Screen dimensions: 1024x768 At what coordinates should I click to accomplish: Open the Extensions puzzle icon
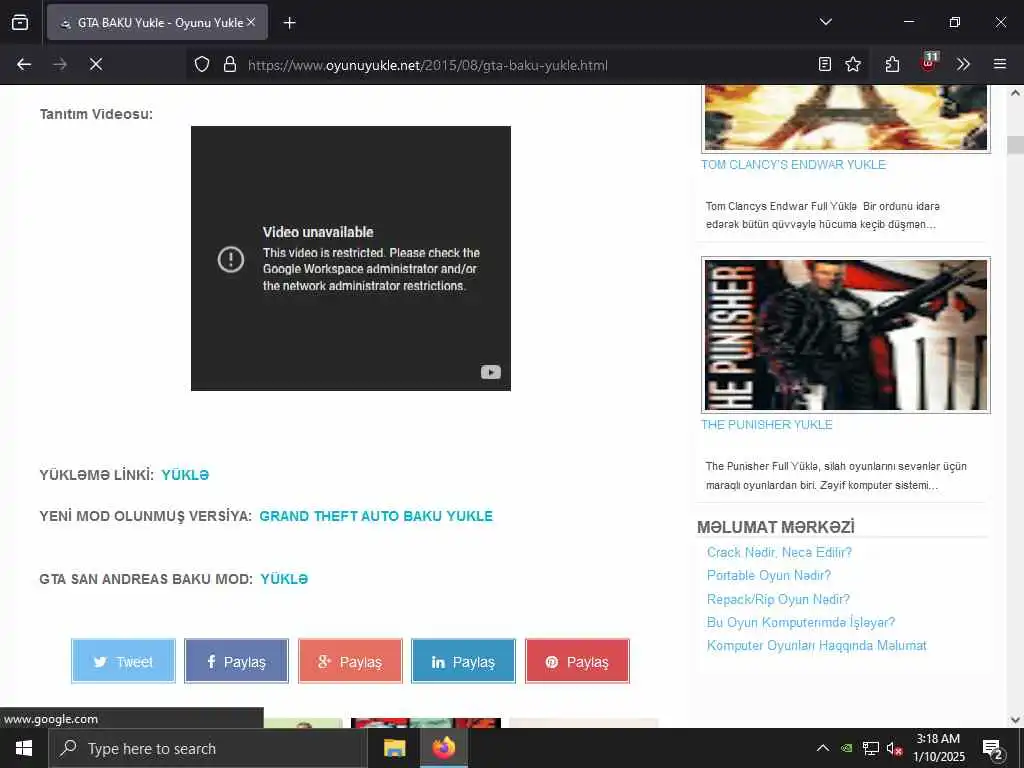[x=892, y=64]
